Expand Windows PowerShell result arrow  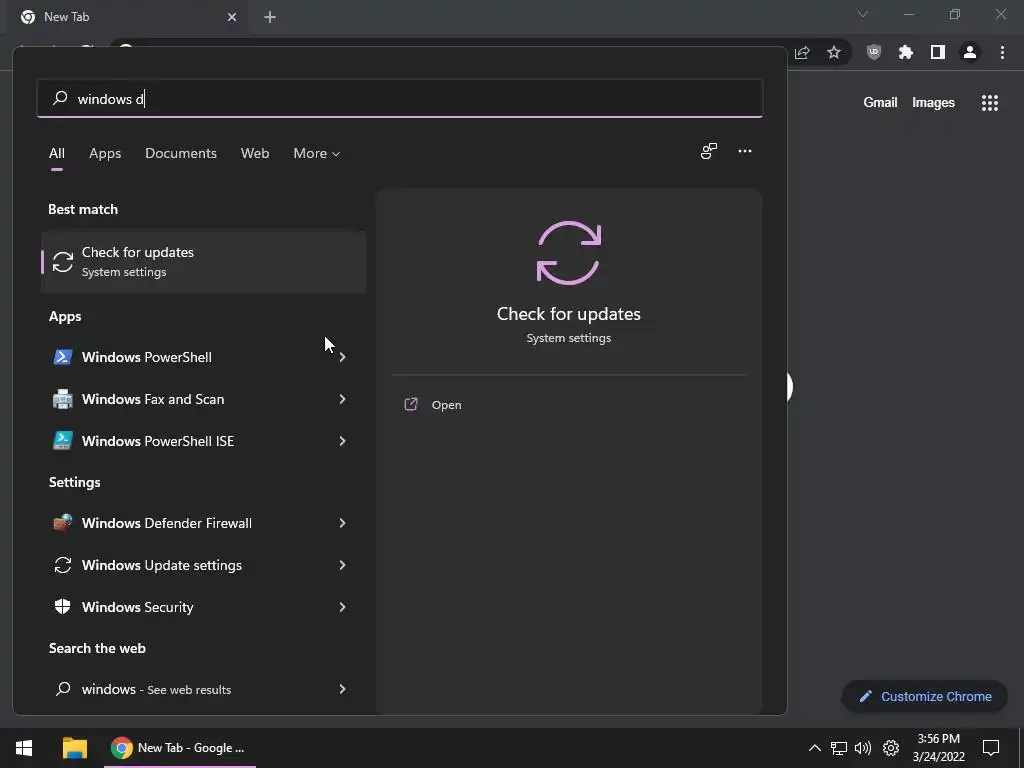(342, 357)
